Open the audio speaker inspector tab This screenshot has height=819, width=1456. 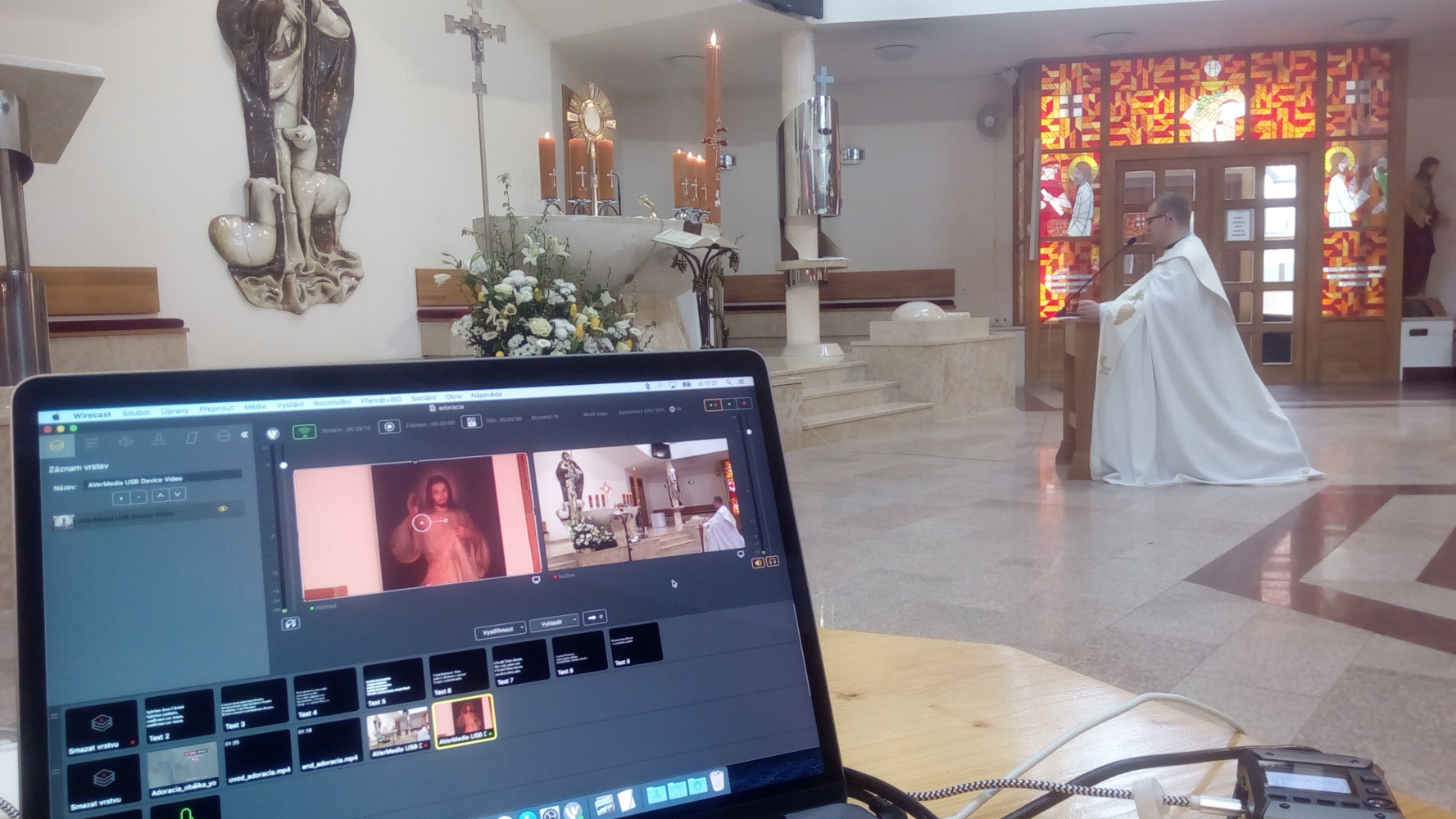point(125,441)
